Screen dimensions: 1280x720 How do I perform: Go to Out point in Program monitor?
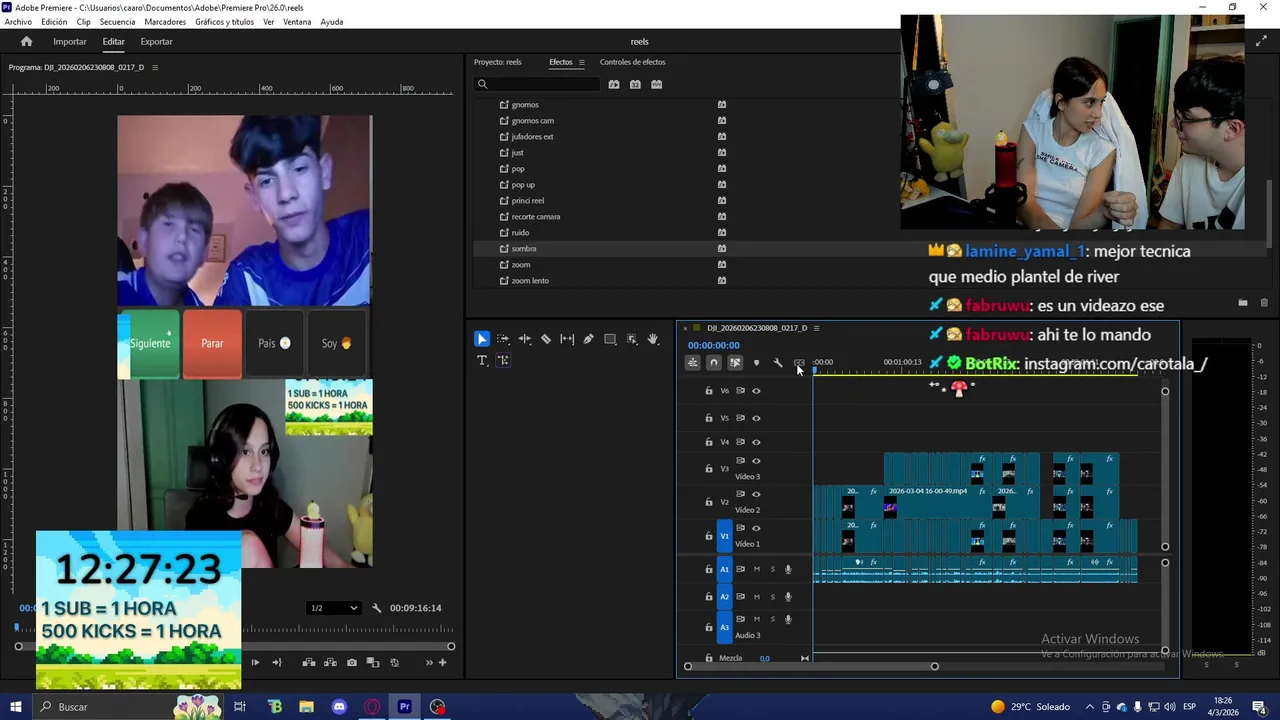(277, 662)
